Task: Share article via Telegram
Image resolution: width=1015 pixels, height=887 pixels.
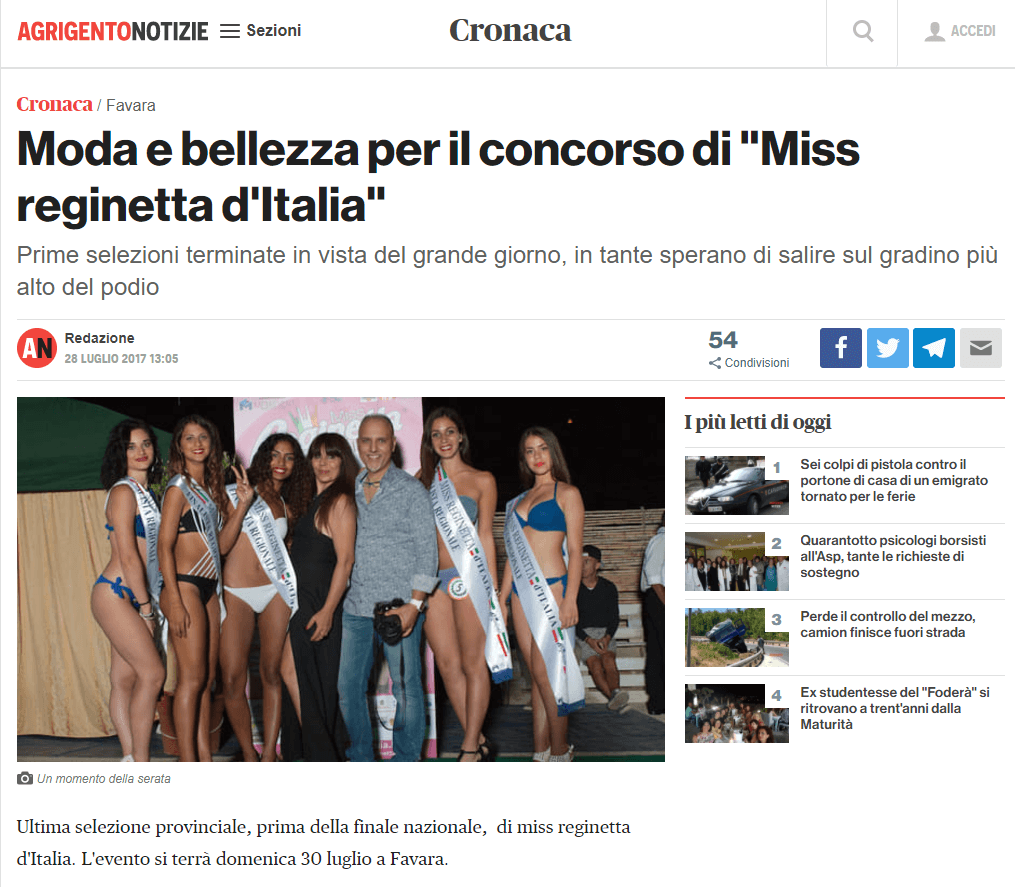Action: [933, 348]
